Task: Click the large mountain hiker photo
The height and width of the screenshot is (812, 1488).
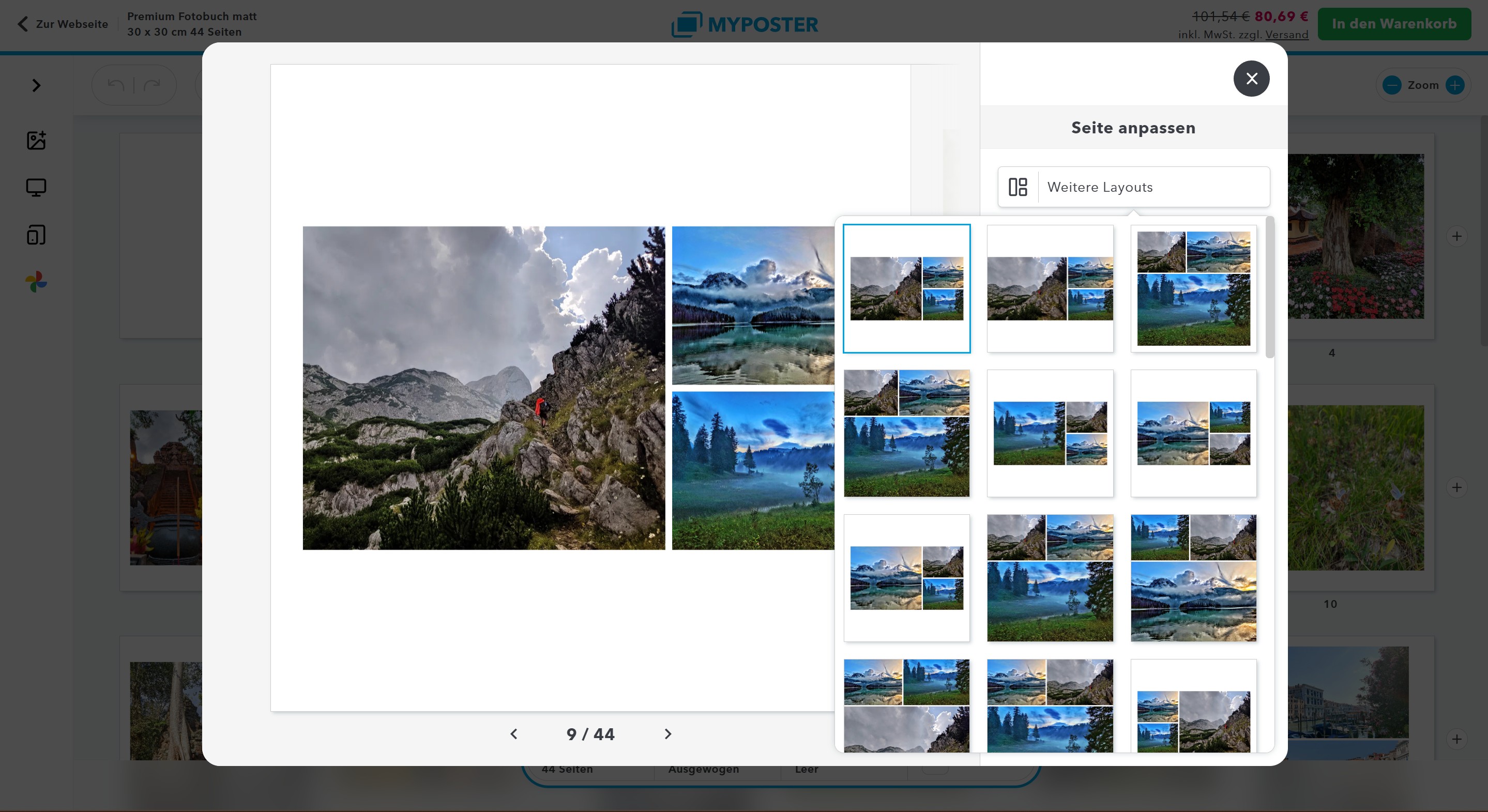Action: point(483,388)
